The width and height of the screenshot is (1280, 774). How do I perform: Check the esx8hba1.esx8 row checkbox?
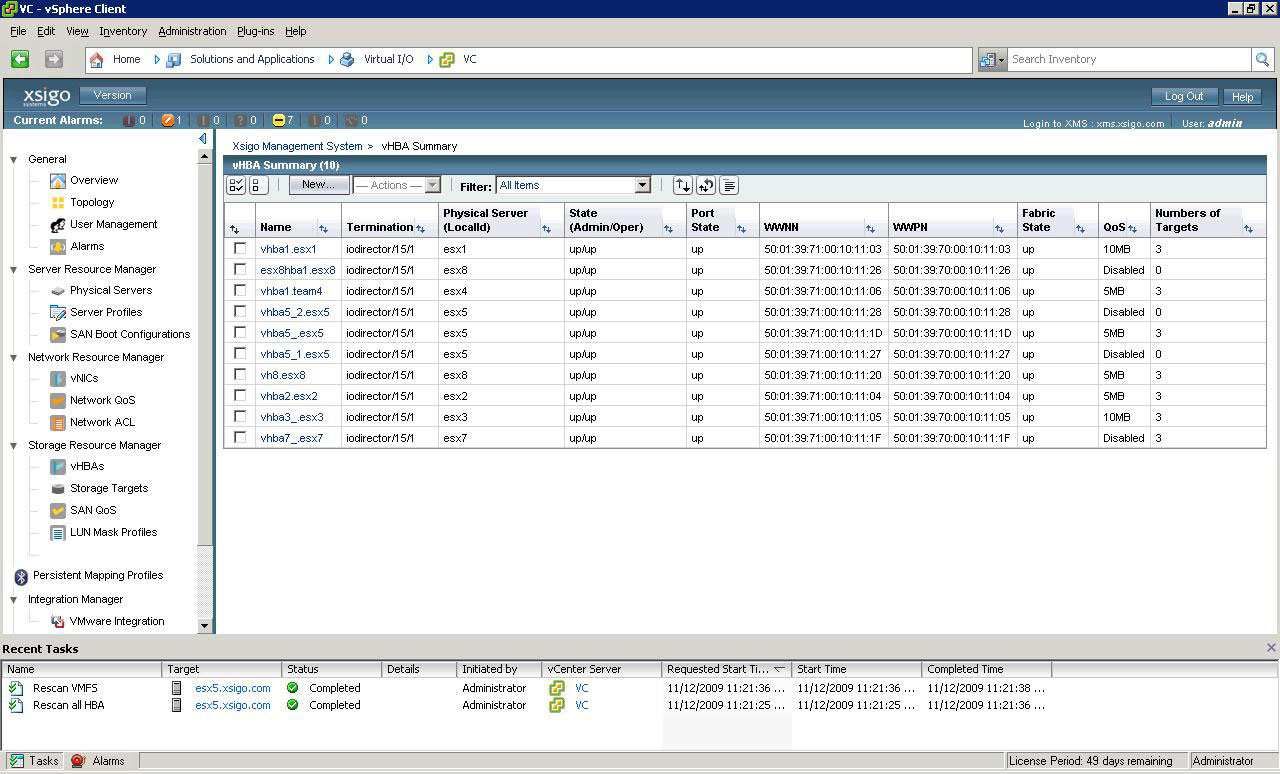240,269
